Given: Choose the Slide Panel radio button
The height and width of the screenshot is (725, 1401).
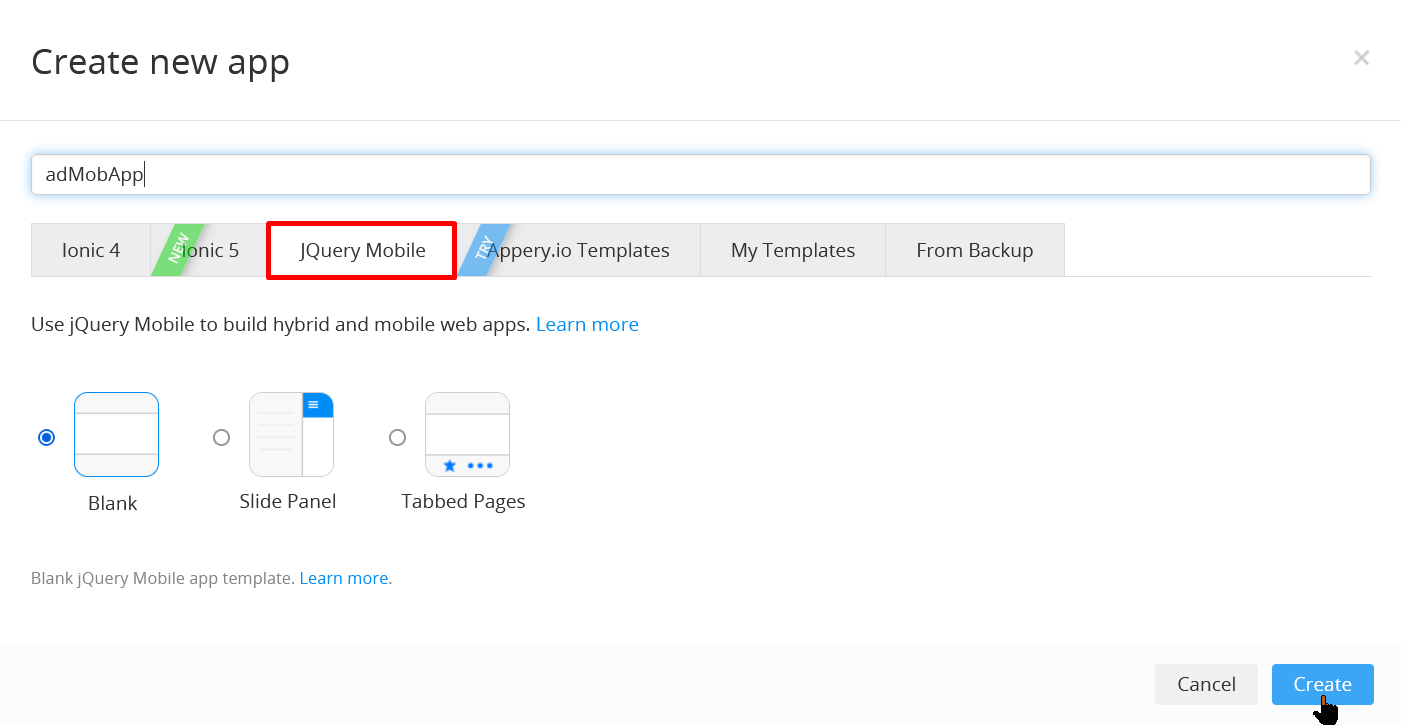Looking at the screenshot, I should 222,437.
